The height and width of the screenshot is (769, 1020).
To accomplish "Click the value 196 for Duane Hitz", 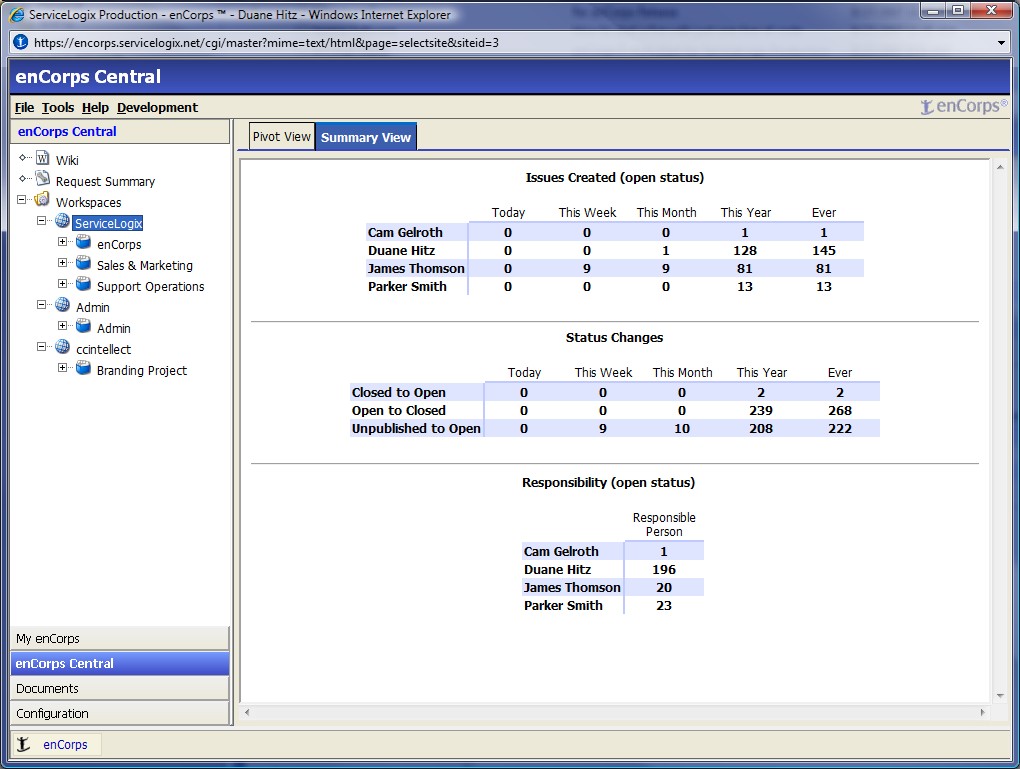I will tap(664, 569).
